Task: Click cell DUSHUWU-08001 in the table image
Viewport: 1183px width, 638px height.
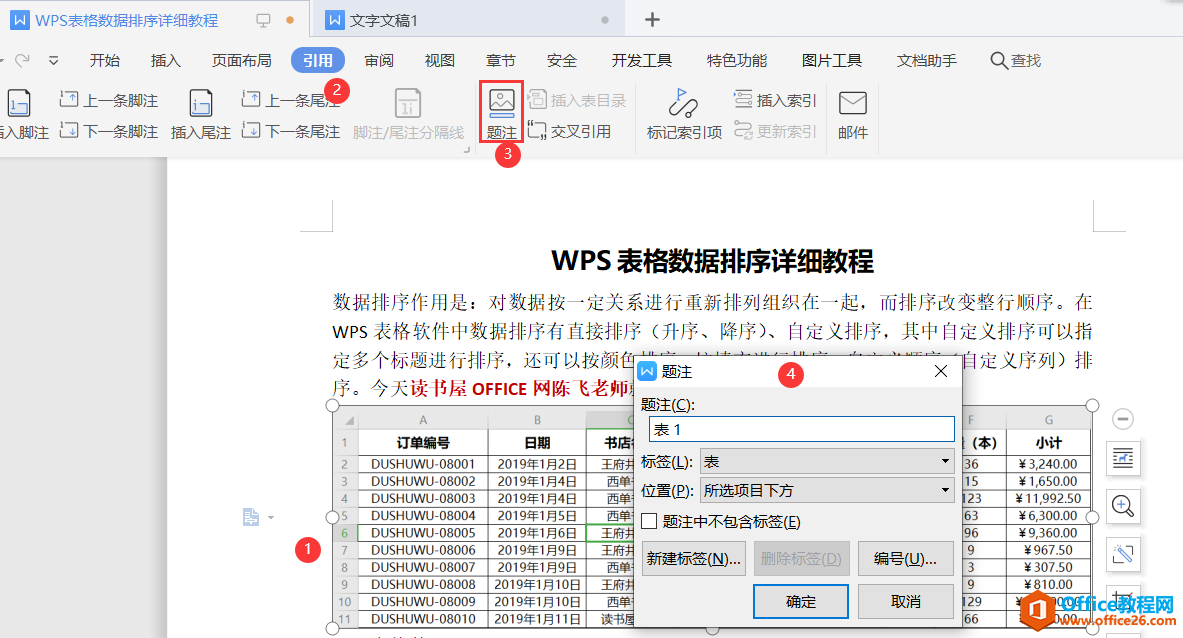Action: [423, 464]
